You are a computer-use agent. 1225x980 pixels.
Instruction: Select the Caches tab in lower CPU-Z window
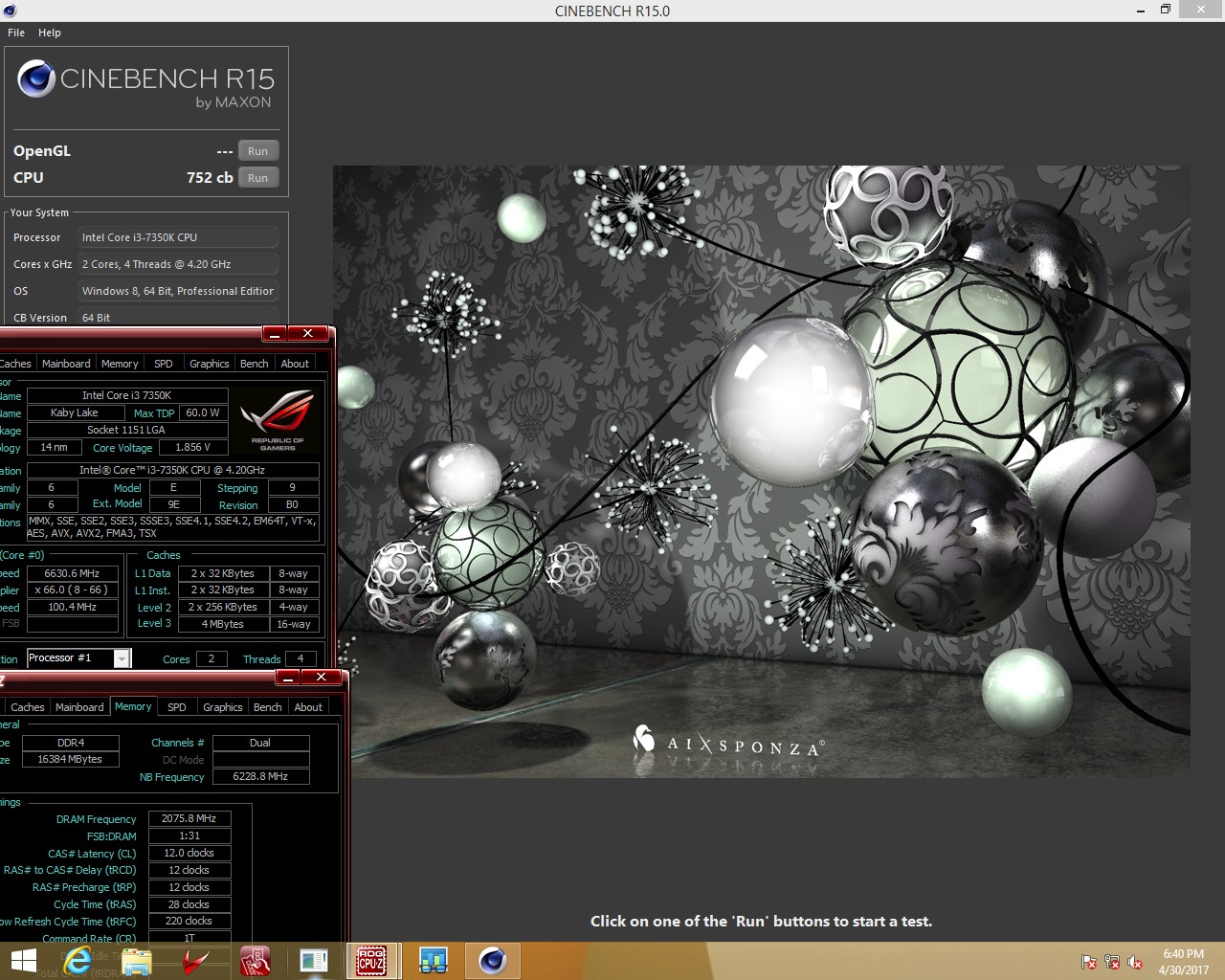tap(28, 707)
